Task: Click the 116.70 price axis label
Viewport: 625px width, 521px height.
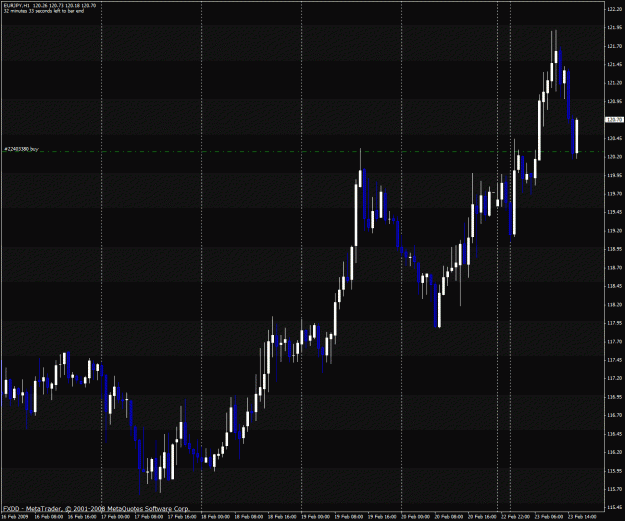Action: click(614, 415)
